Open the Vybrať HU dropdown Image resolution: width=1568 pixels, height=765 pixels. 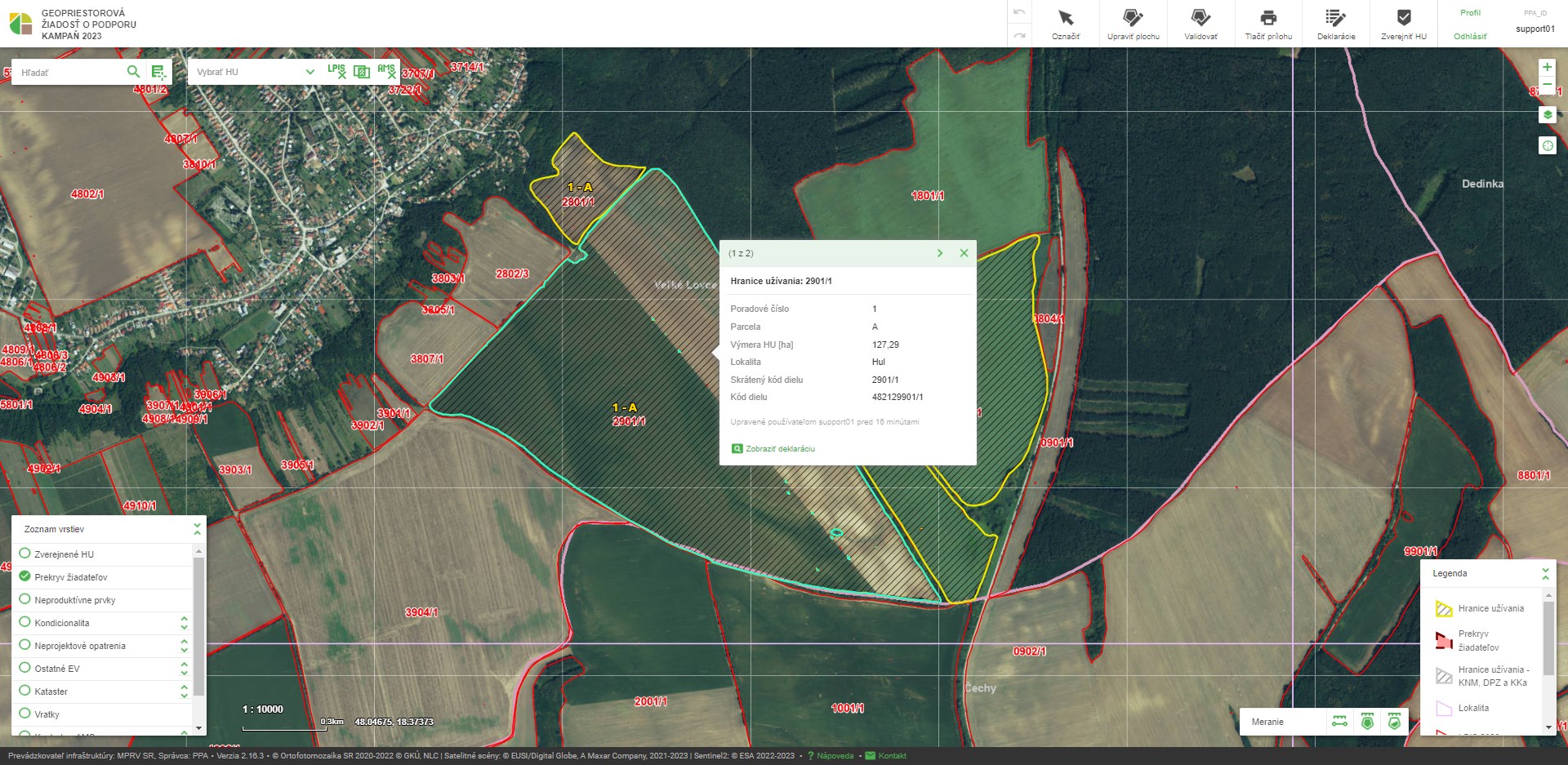(x=254, y=72)
